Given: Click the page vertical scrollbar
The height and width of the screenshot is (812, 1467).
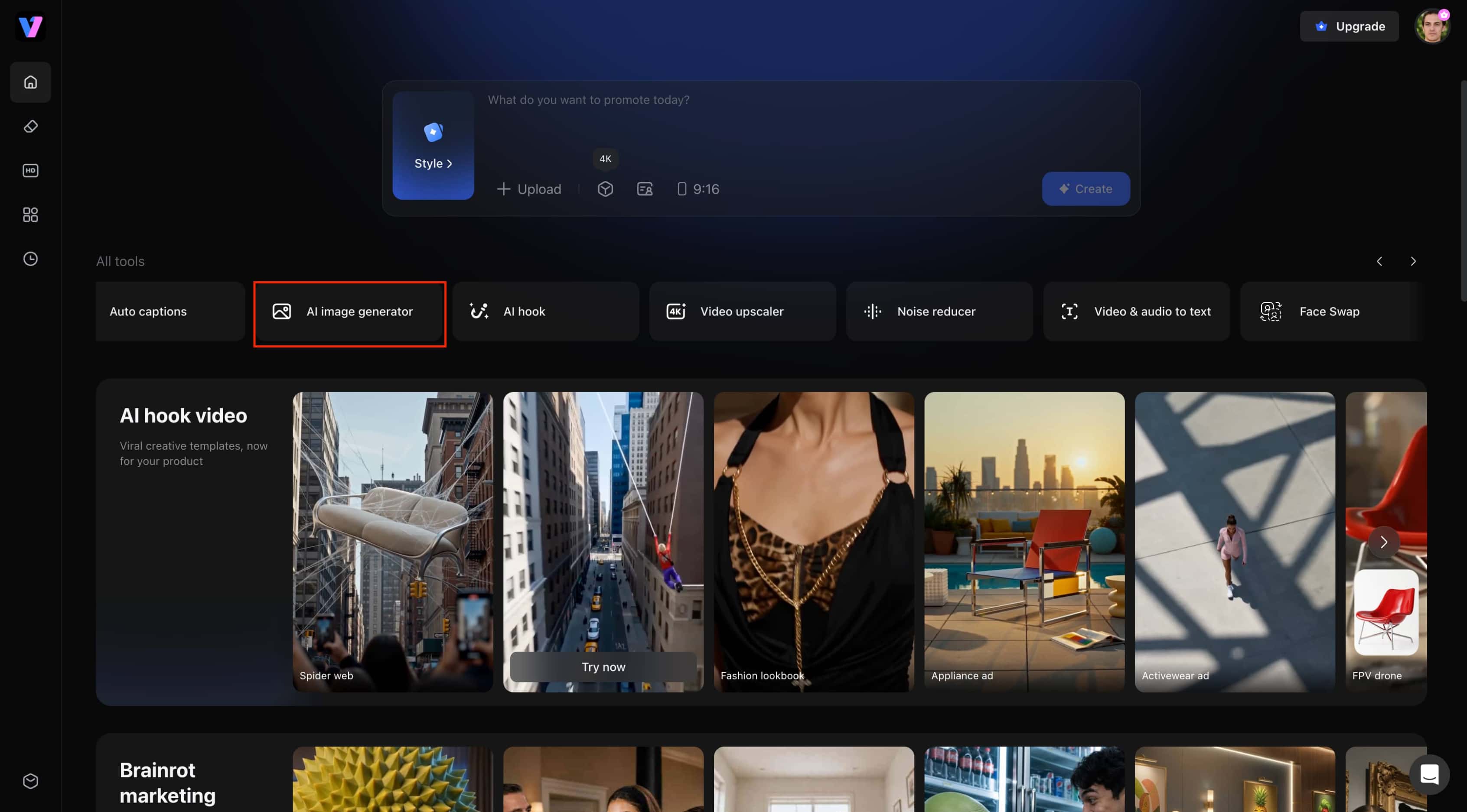Looking at the screenshot, I should pos(1463,191).
